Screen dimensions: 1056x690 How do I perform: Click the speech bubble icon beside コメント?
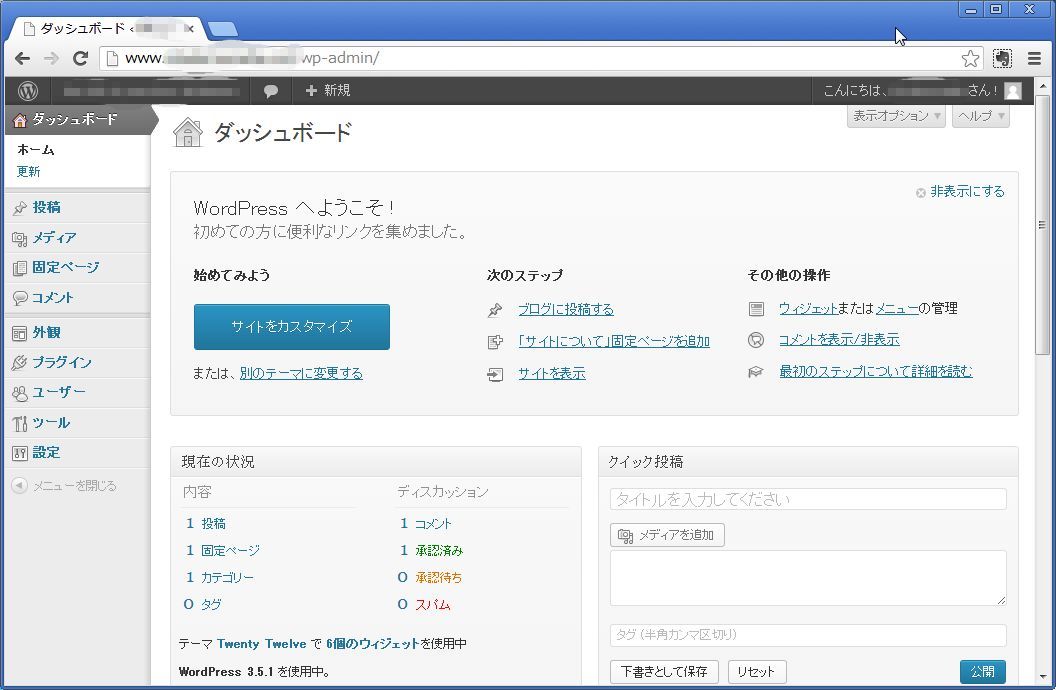click(20, 298)
